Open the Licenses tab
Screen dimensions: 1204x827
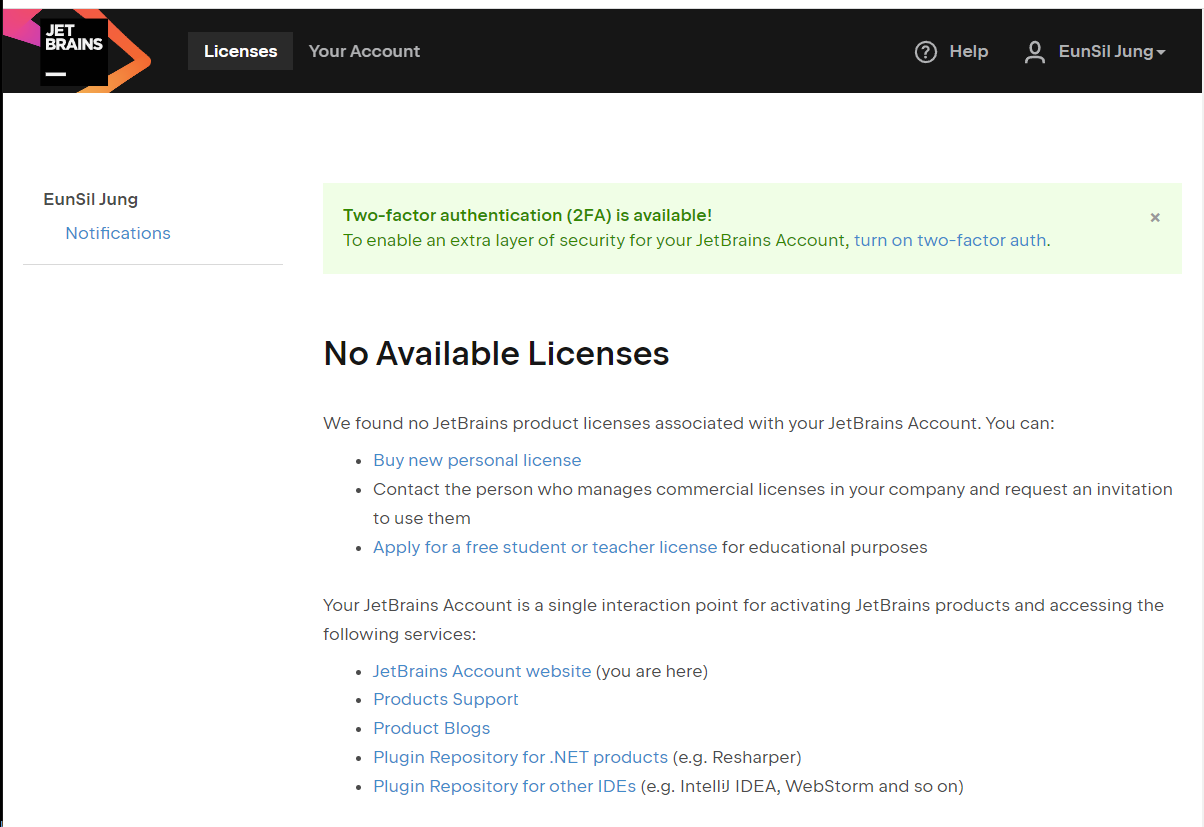pos(240,51)
